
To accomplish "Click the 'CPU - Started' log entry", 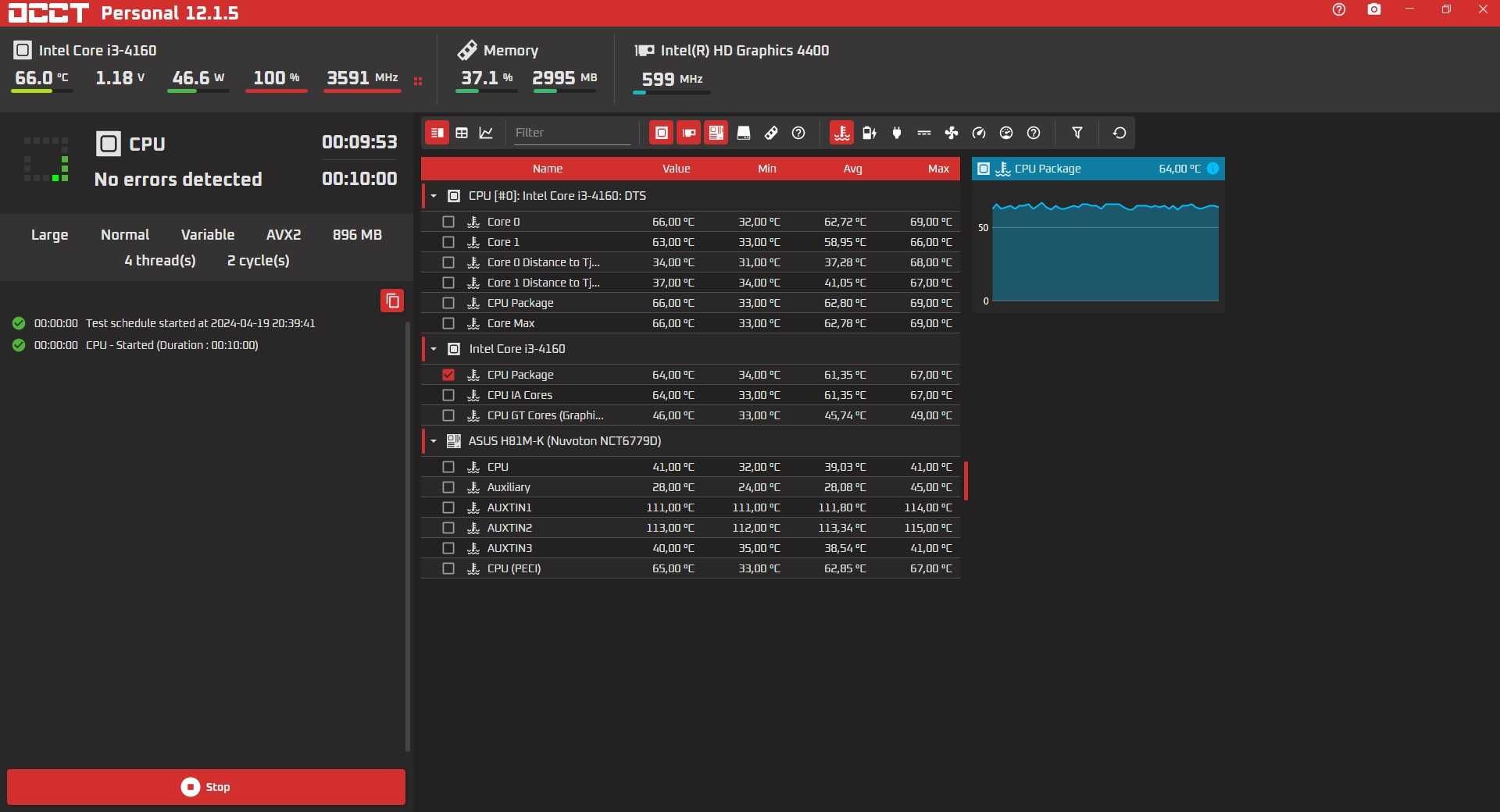I will [172, 345].
